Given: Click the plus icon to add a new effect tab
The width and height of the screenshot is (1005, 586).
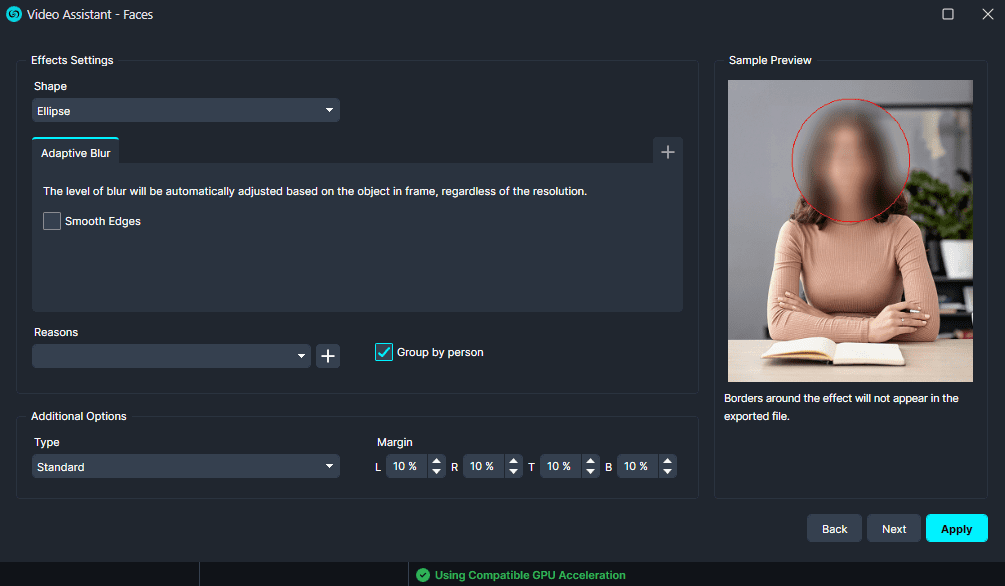Looking at the screenshot, I should pyautogui.click(x=667, y=150).
